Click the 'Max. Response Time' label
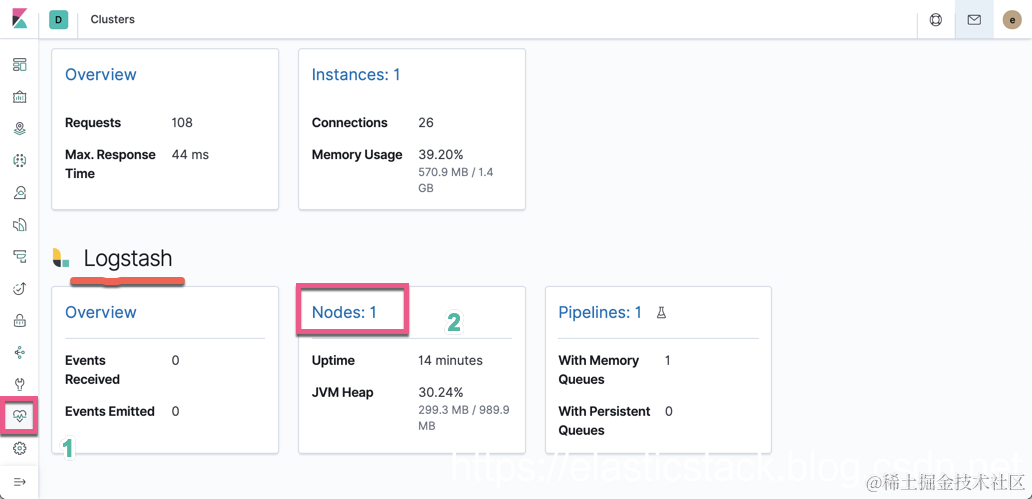This screenshot has height=499, width=1032. pyautogui.click(x=111, y=165)
